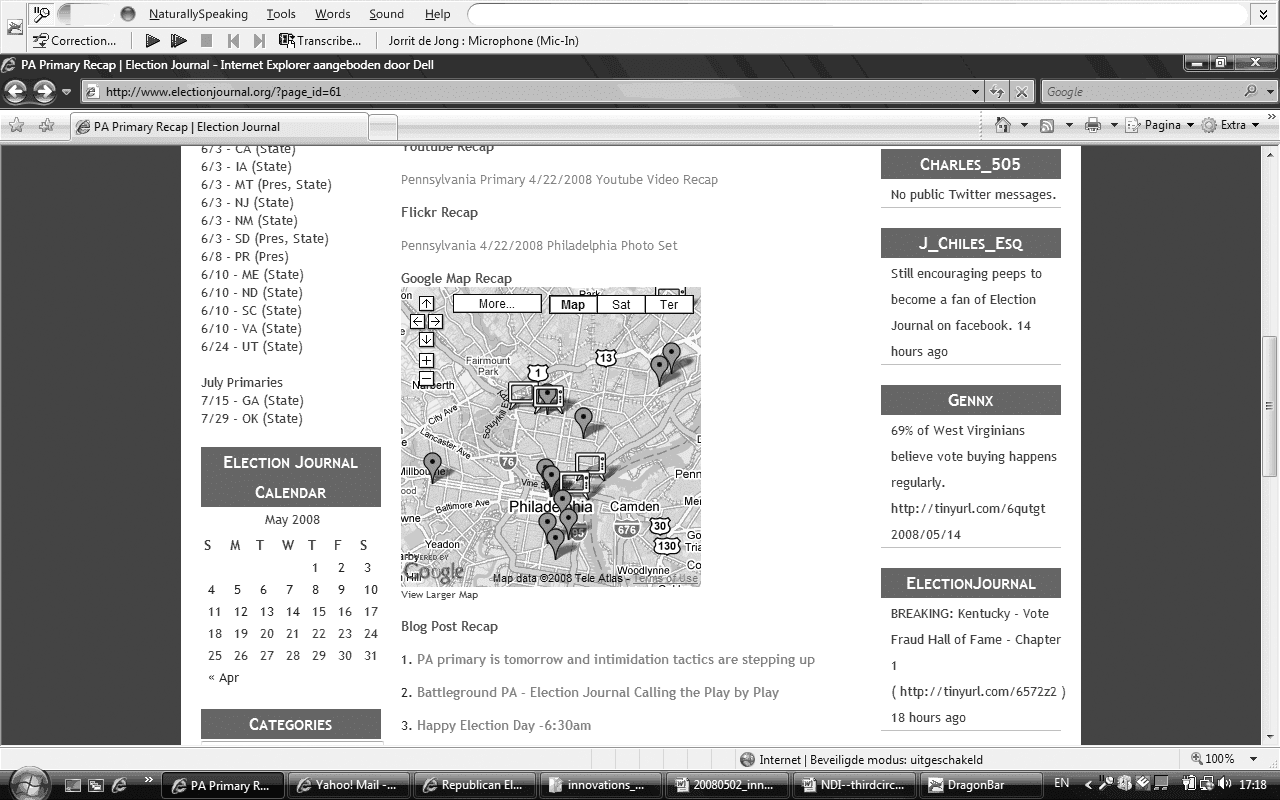Open the Philadelphia Photo Set link
The width and height of the screenshot is (1280, 800).
tap(539, 245)
